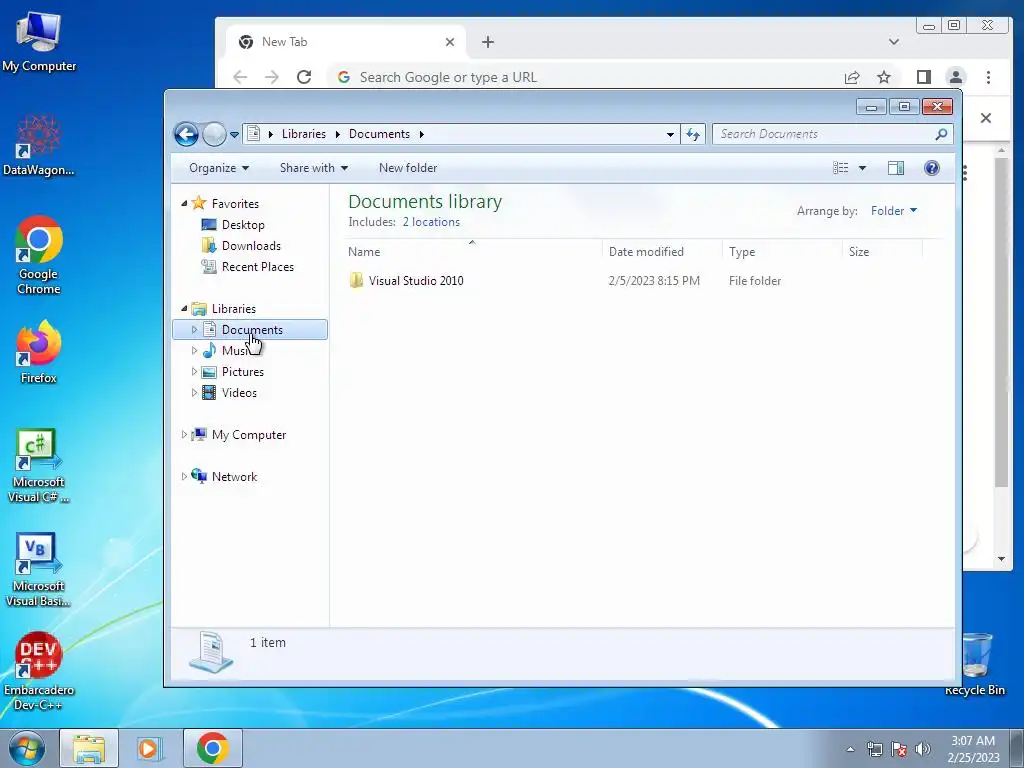Open Chrome tab search chevron

[893, 42]
